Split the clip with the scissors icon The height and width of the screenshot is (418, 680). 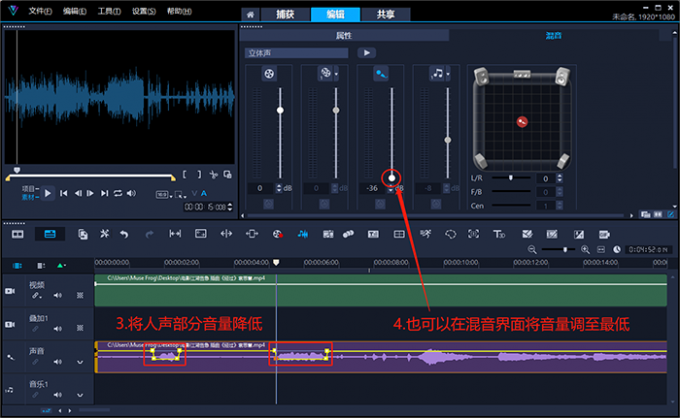(213, 174)
